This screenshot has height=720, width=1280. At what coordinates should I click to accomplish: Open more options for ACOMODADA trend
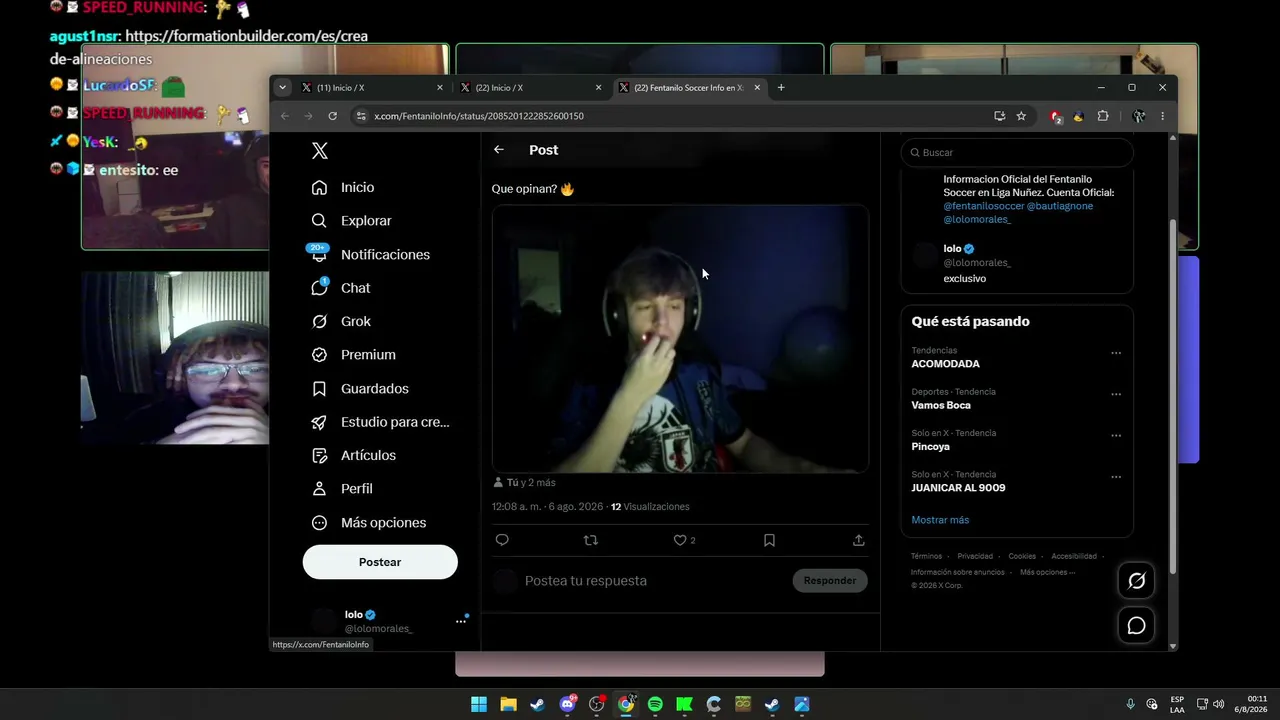tap(1116, 353)
